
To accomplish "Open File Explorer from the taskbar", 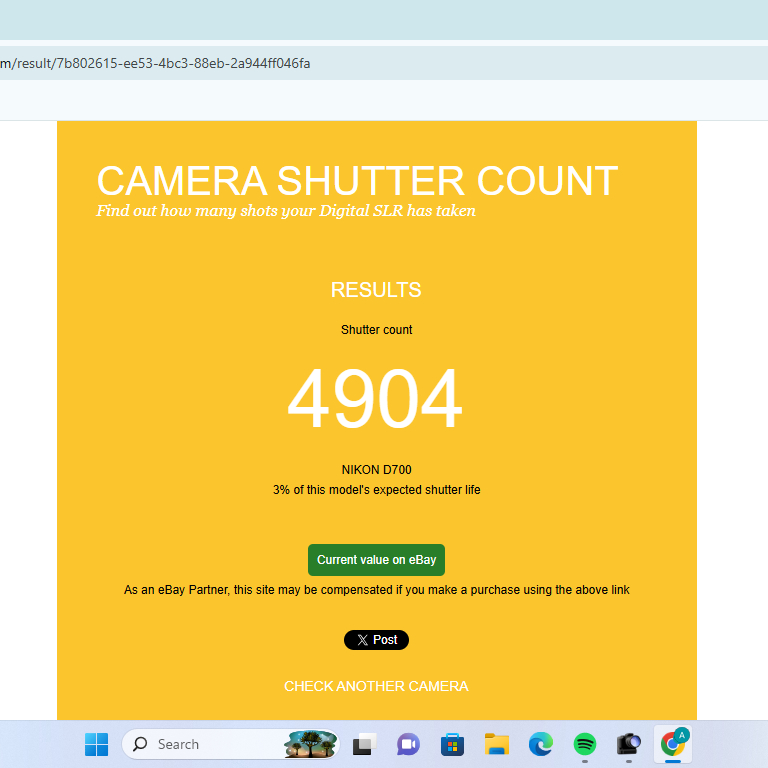I will 497,744.
